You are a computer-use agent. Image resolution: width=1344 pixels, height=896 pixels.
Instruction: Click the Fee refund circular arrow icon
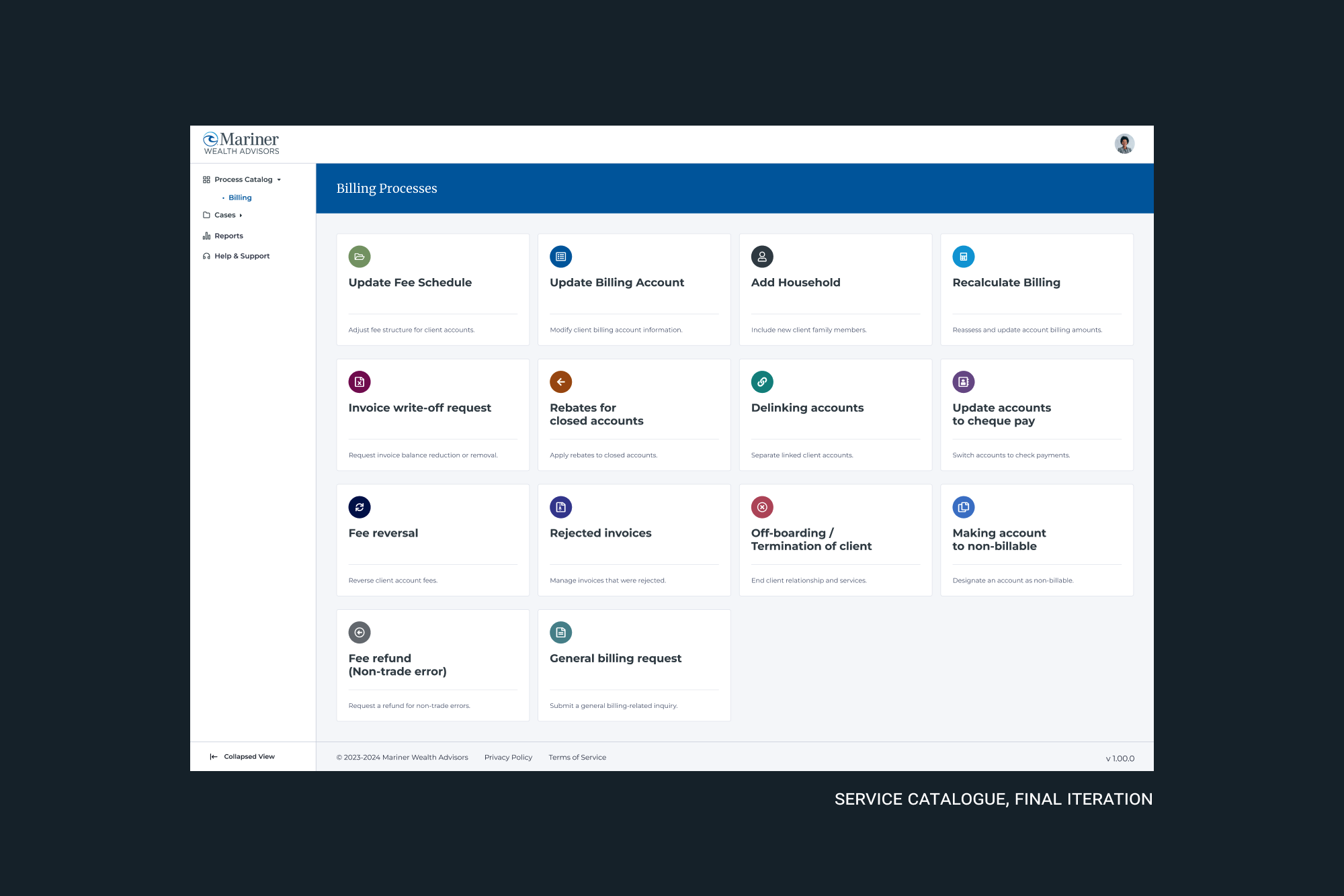coord(360,632)
